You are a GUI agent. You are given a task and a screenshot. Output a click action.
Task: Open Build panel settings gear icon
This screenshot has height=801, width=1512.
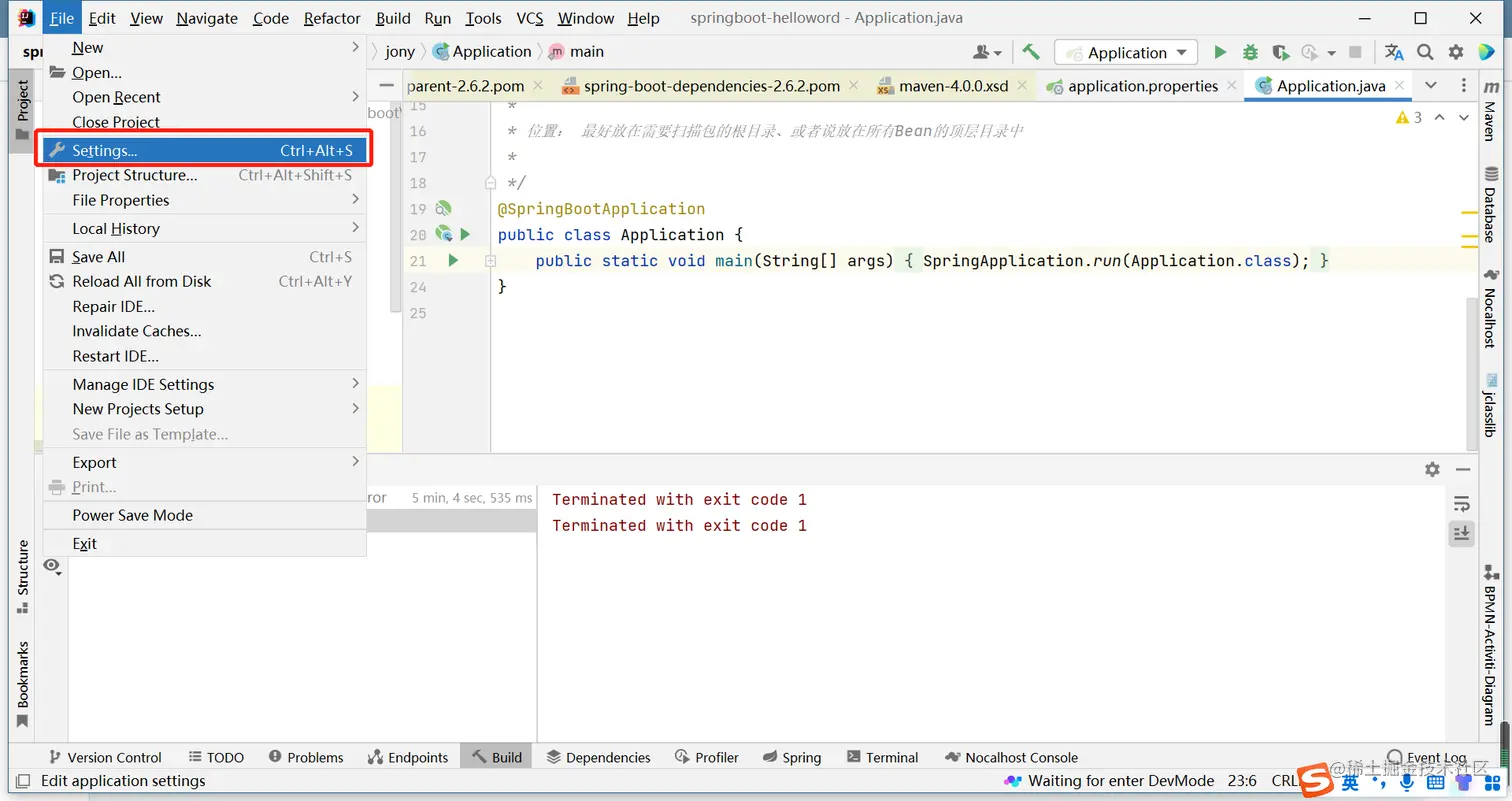point(1432,469)
